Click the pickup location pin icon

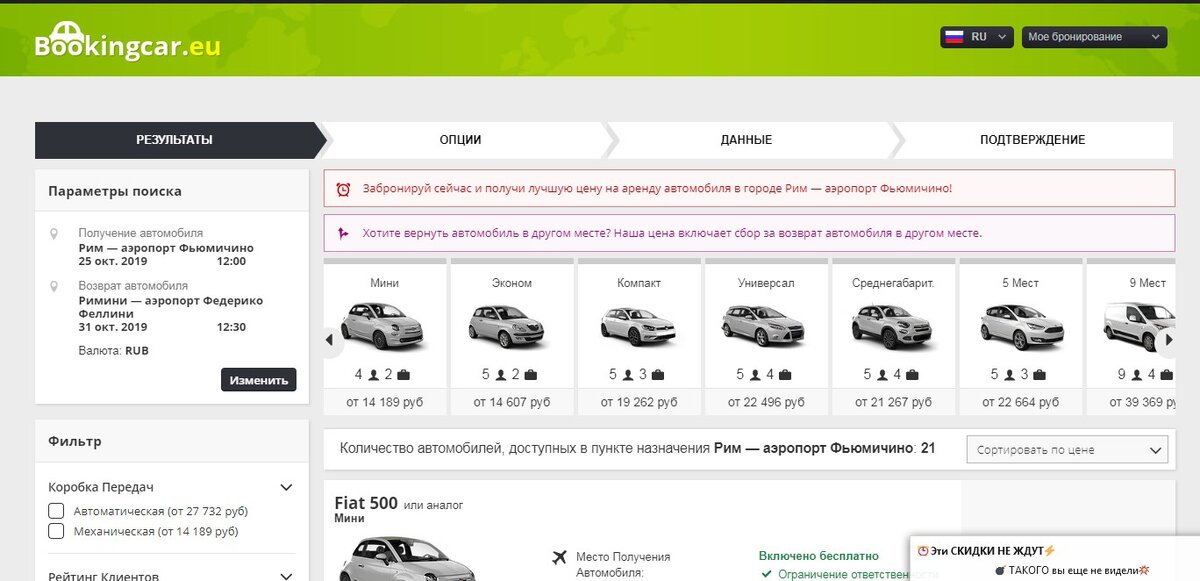click(54, 233)
